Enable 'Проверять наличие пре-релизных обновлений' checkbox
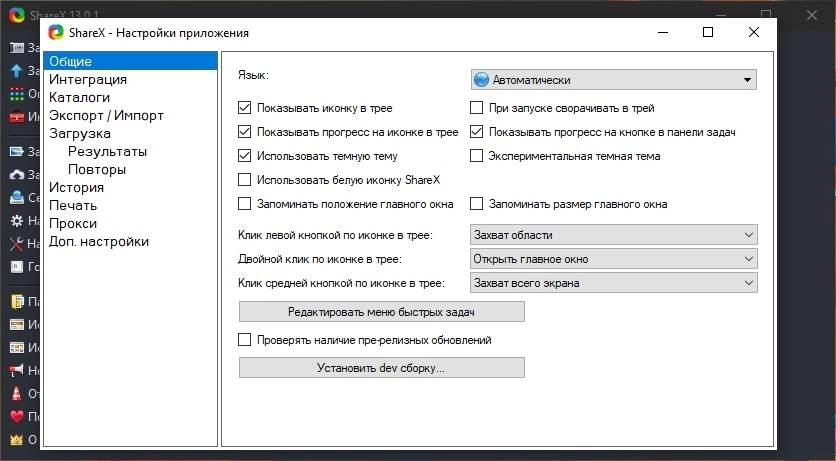 pos(244,339)
